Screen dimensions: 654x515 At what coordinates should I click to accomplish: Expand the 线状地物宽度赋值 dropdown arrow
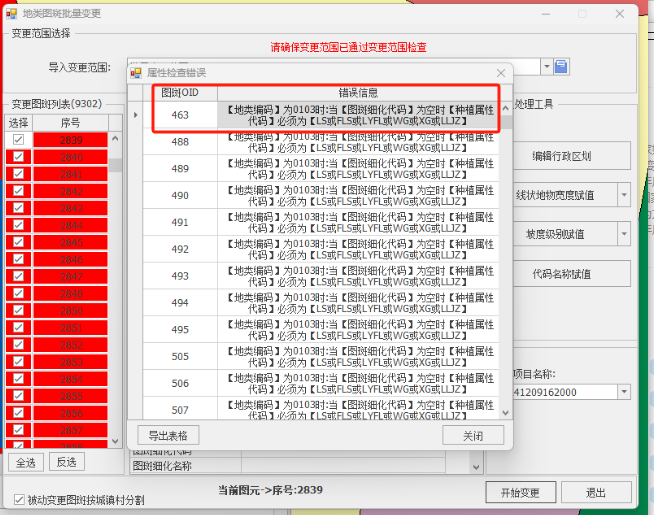[x=624, y=195]
